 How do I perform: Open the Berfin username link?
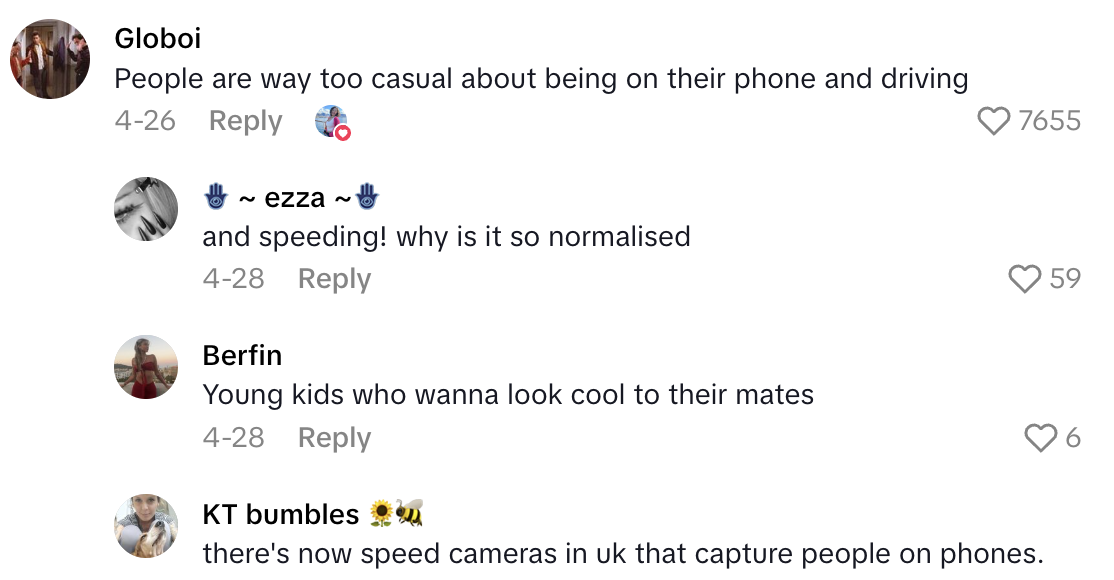tap(242, 356)
